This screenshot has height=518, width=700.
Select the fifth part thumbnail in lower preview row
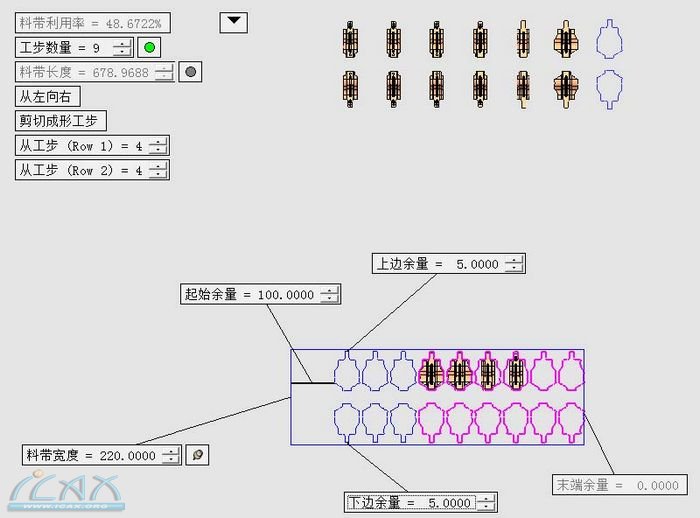(523, 89)
